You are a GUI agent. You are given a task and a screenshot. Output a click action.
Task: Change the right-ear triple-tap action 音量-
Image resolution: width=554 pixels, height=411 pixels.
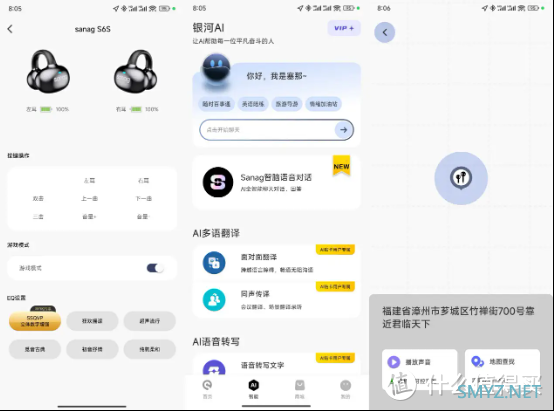143,217
